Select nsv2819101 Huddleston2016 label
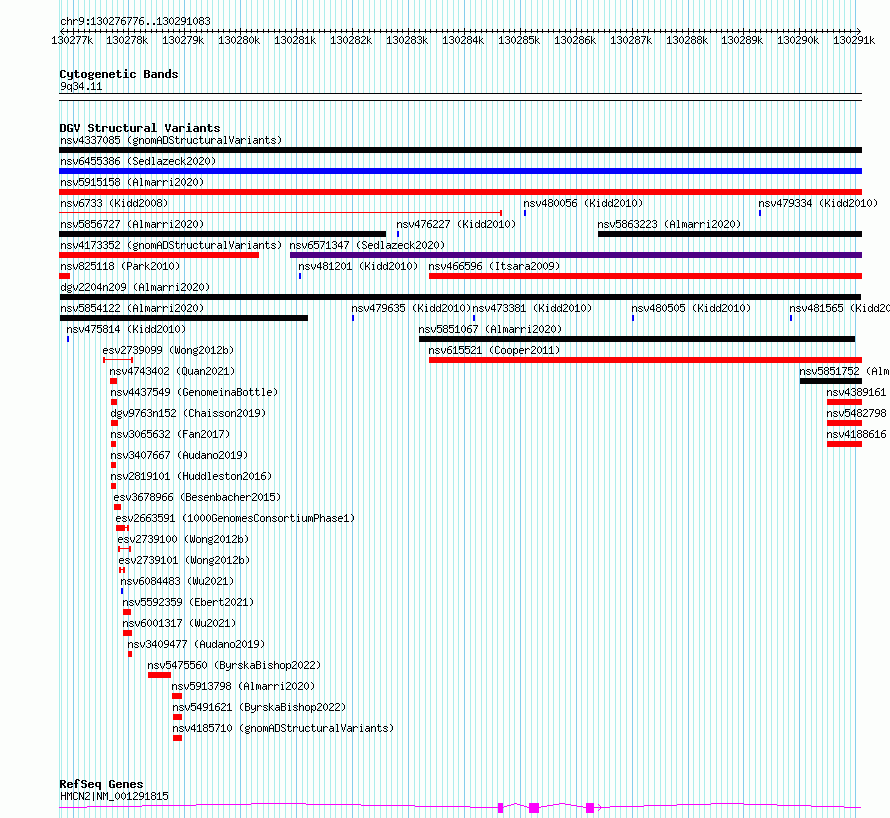The image size is (890, 818). click(x=191, y=476)
